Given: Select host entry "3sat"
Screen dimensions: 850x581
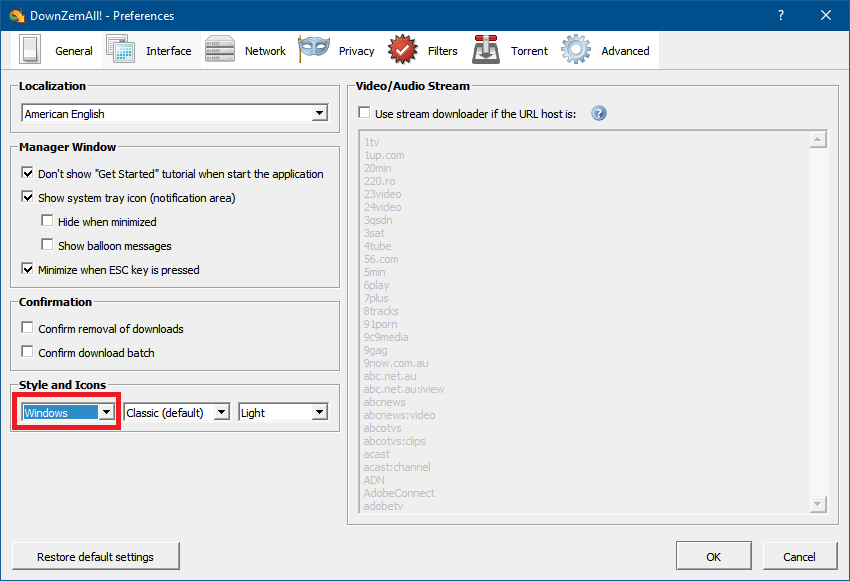Looking at the screenshot, I should click(374, 233).
